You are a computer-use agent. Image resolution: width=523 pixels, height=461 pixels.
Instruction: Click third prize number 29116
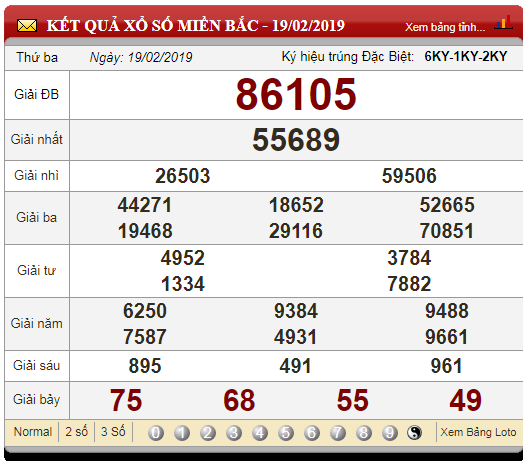pos(296,230)
